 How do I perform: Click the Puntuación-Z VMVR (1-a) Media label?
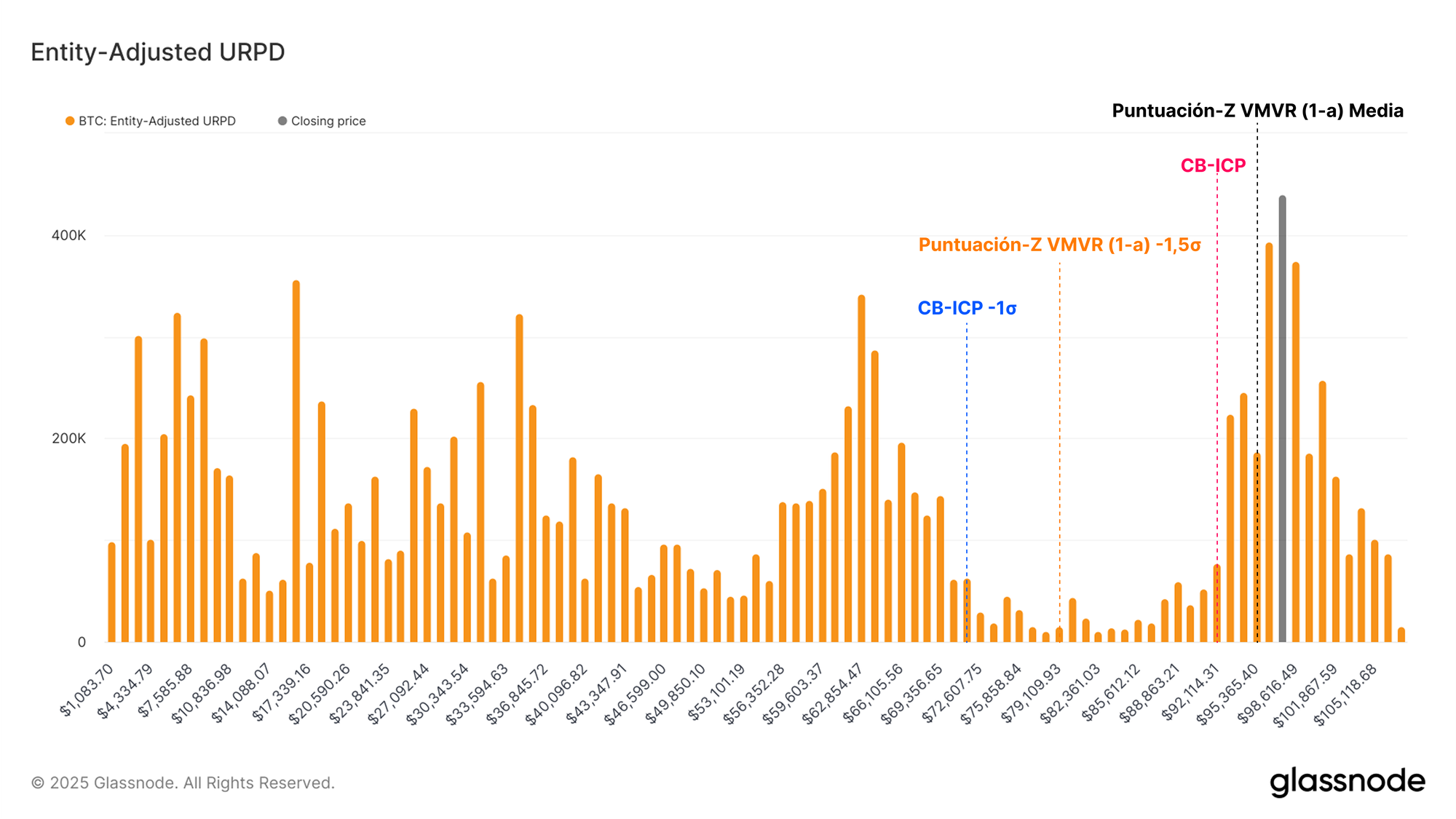1257,111
